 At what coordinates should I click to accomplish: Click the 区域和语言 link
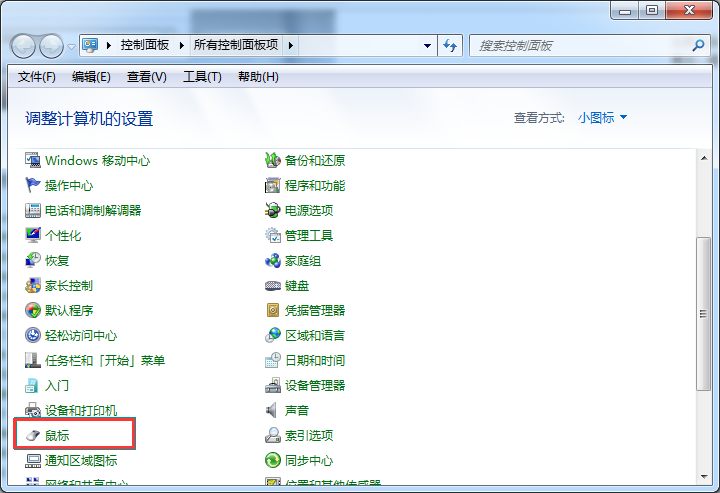pos(315,336)
